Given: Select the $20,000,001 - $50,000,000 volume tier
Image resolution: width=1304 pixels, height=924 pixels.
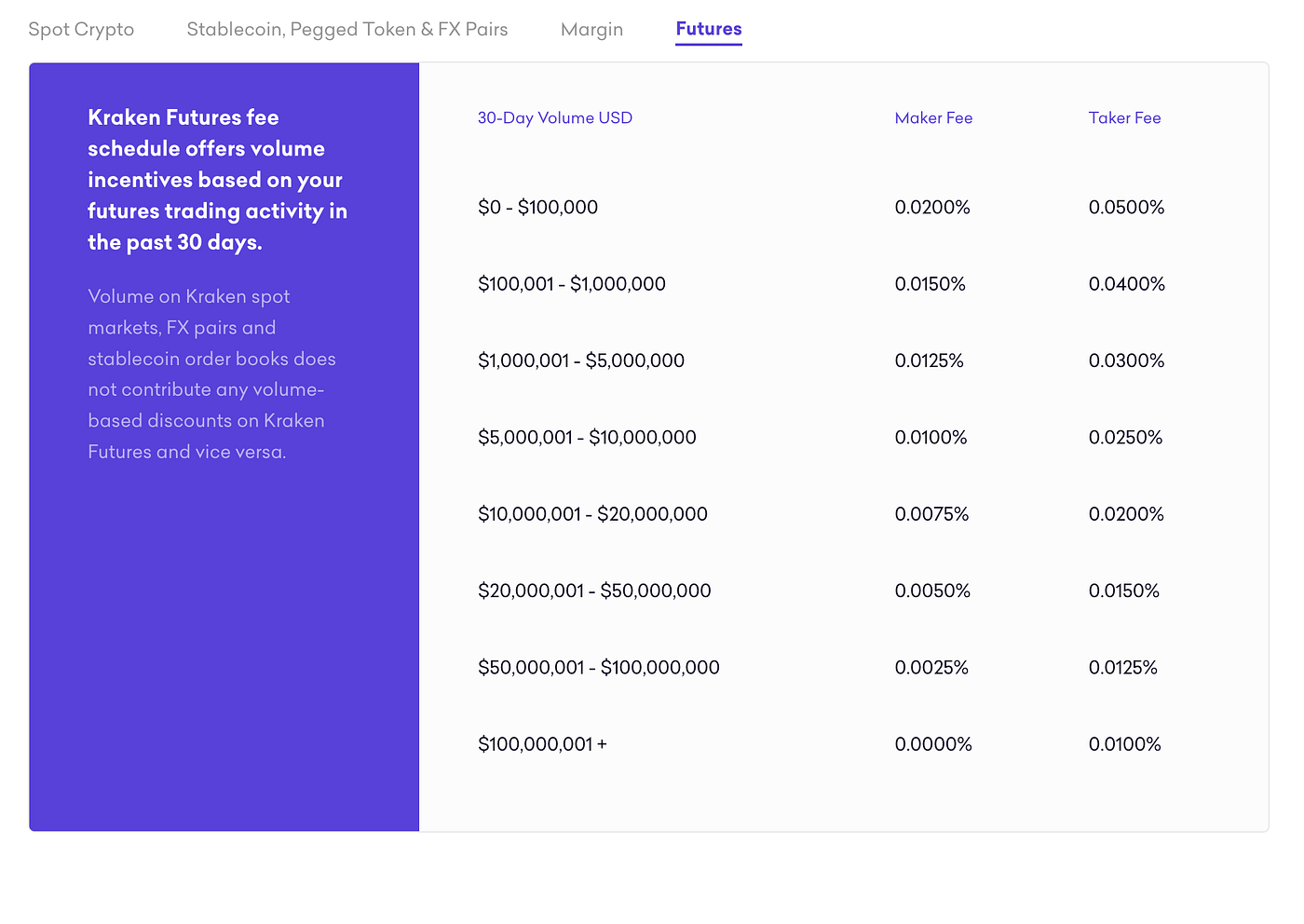Looking at the screenshot, I should [x=594, y=591].
